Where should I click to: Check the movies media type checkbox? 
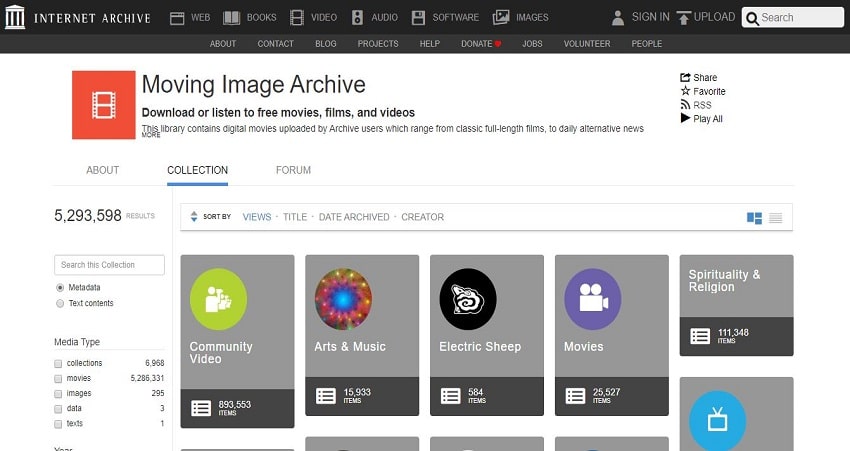[58, 379]
